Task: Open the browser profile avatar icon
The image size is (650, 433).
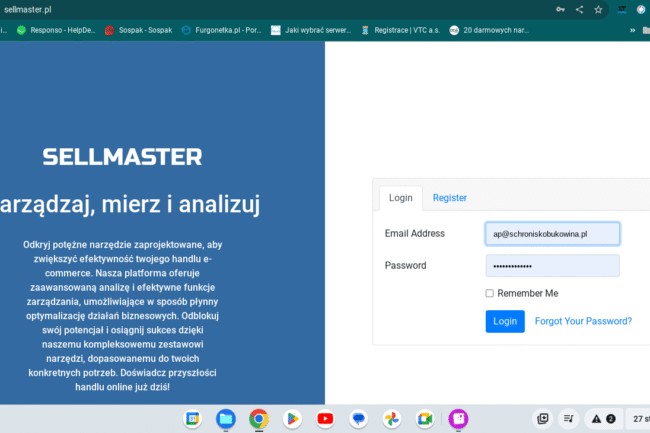Action: [641, 10]
